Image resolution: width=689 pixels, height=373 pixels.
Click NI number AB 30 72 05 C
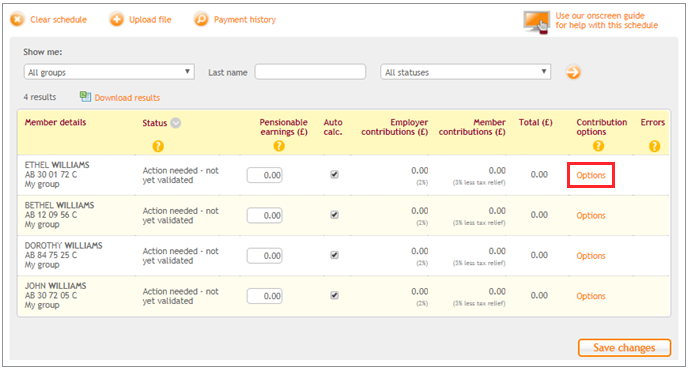tap(51, 295)
